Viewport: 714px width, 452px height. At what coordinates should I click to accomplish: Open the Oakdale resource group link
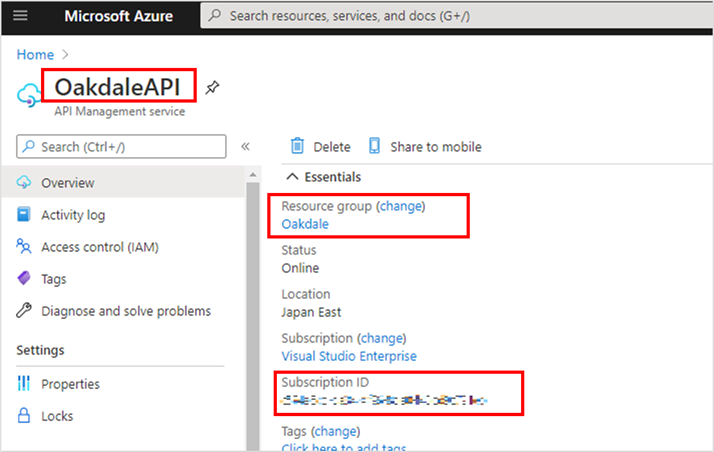305,224
